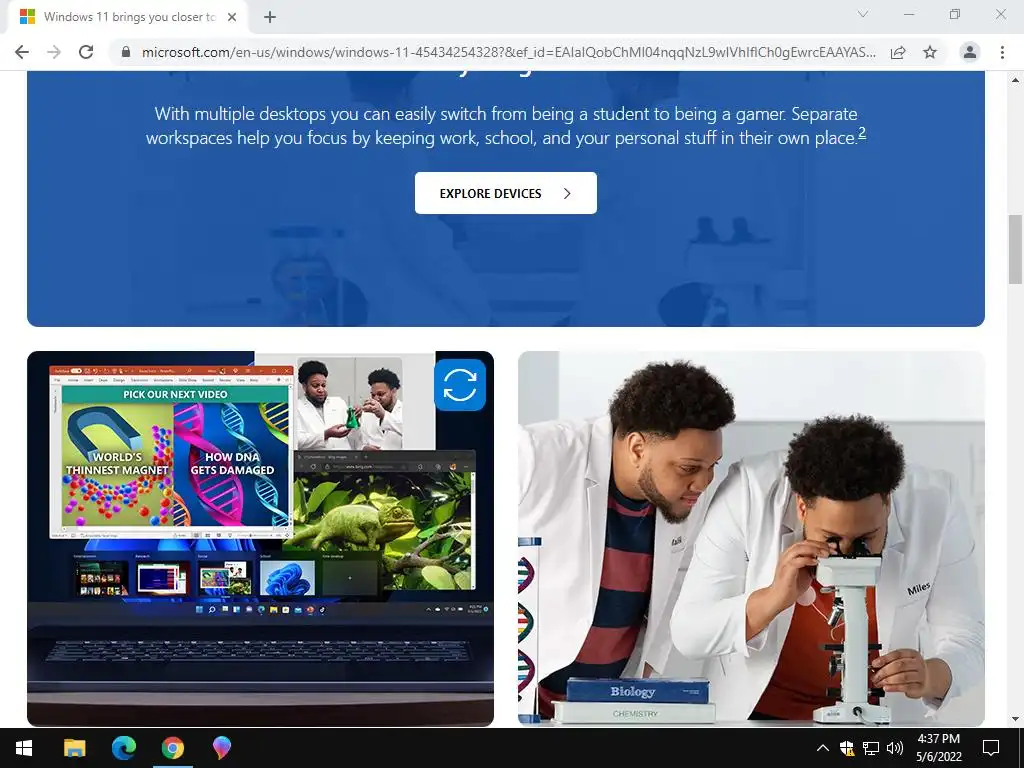Click the share page icon in address bar
This screenshot has height=768, width=1024.
click(x=898, y=52)
